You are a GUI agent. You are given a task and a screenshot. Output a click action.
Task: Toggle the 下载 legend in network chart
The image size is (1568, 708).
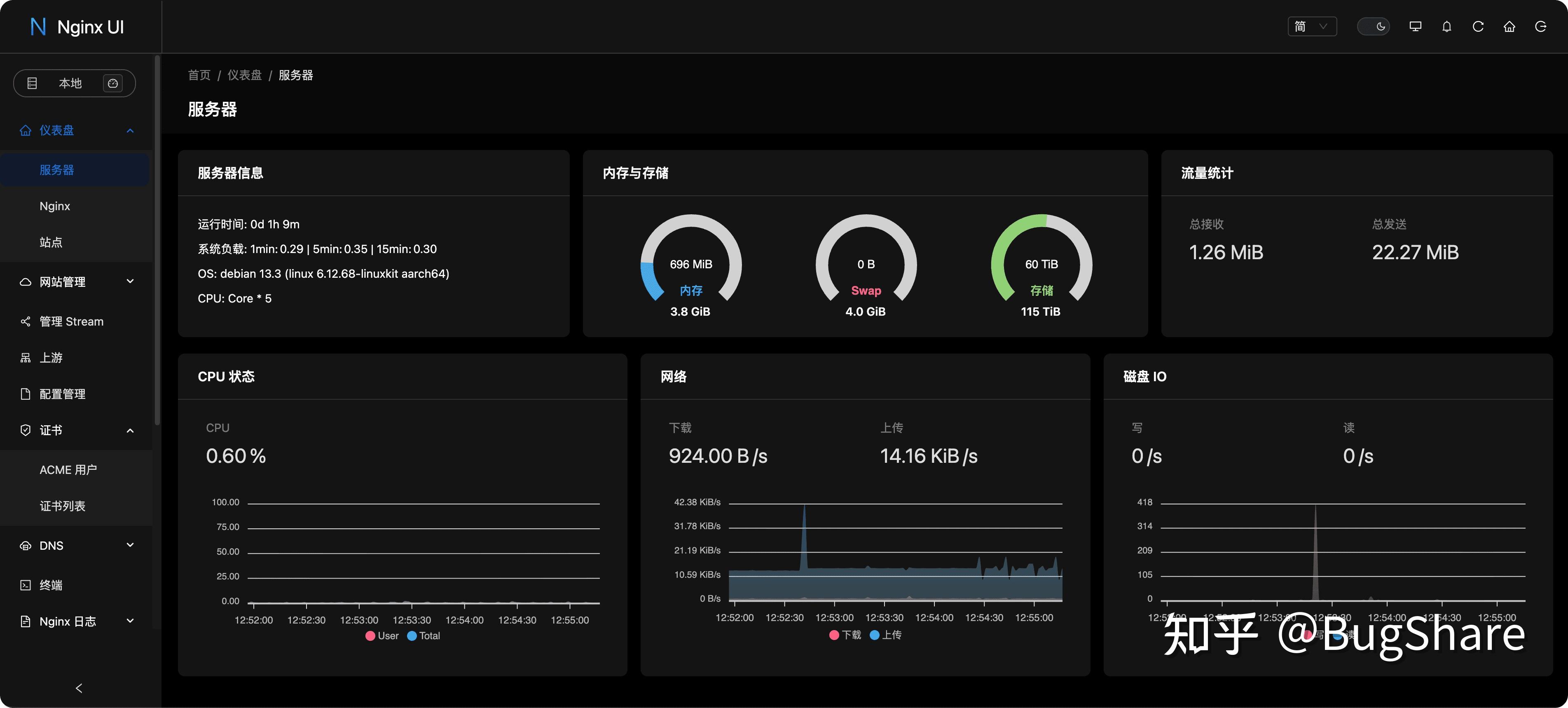point(845,635)
